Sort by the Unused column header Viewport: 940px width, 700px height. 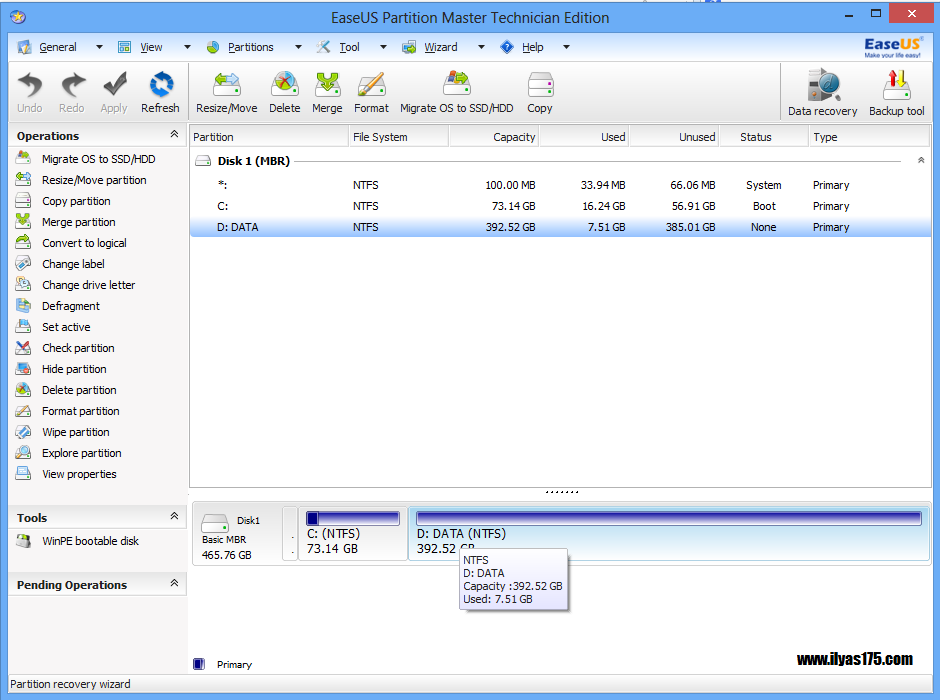pyautogui.click(x=674, y=137)
